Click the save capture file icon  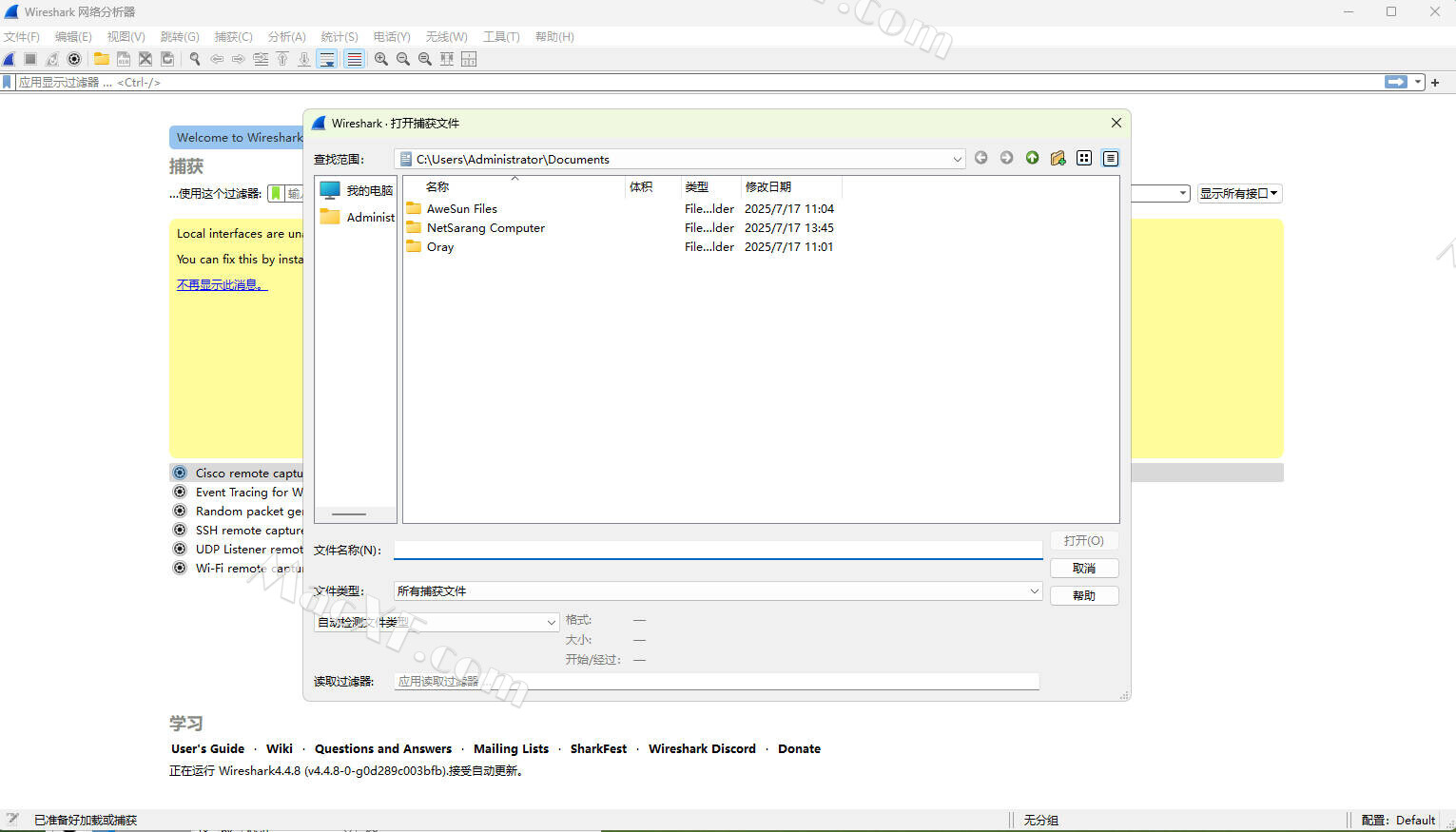pos(124,59)
